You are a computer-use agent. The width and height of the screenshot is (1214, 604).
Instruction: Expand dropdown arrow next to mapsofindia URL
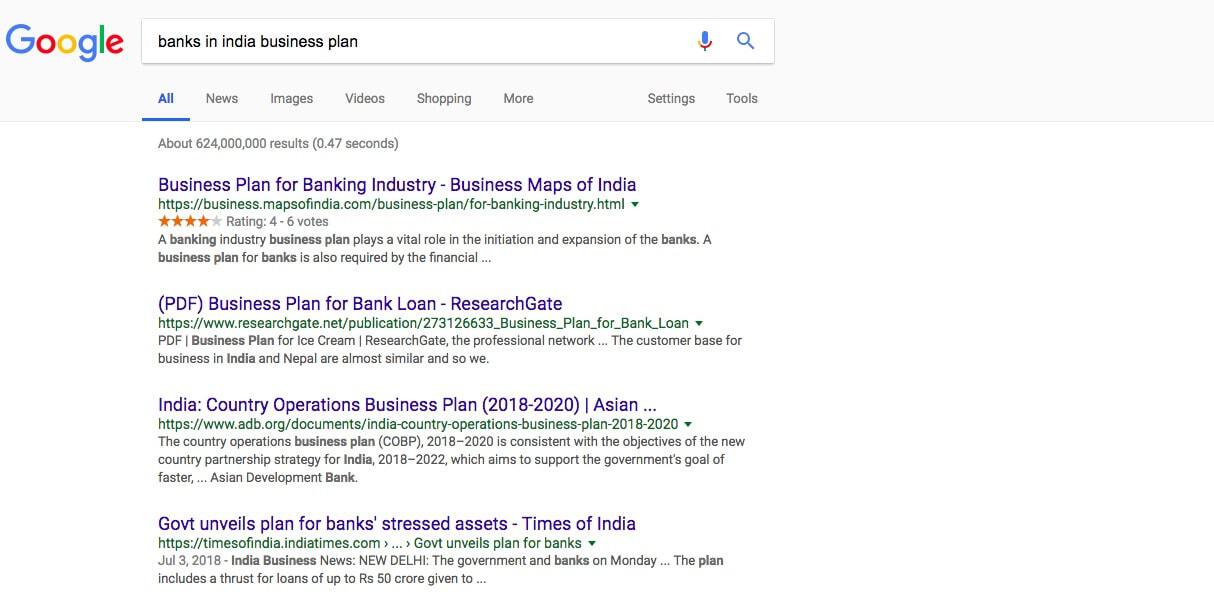pyautogui.click(x=635, y=204)
